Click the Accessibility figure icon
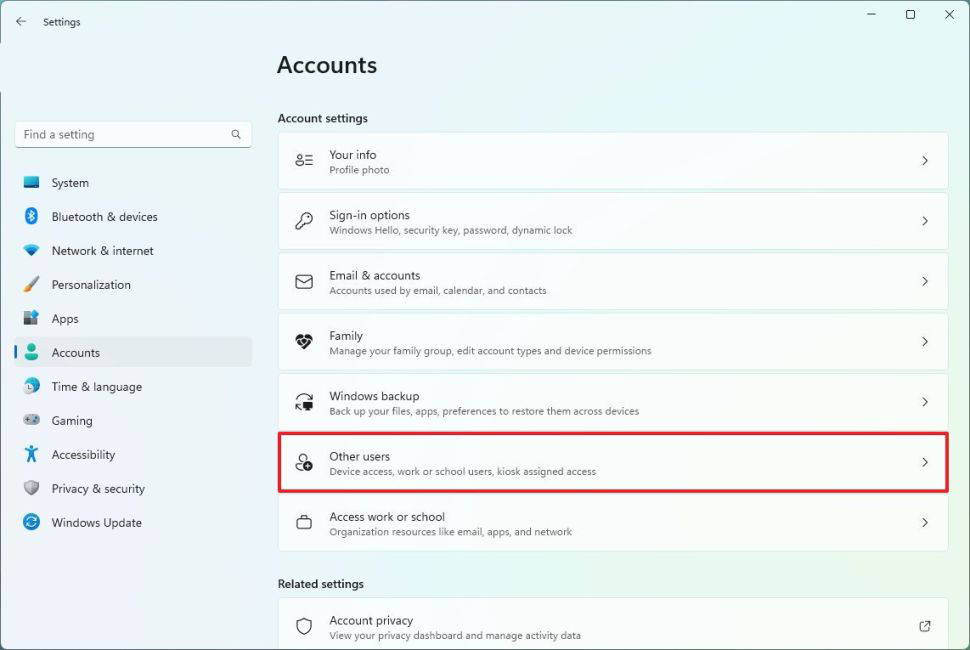 (31, 454)
